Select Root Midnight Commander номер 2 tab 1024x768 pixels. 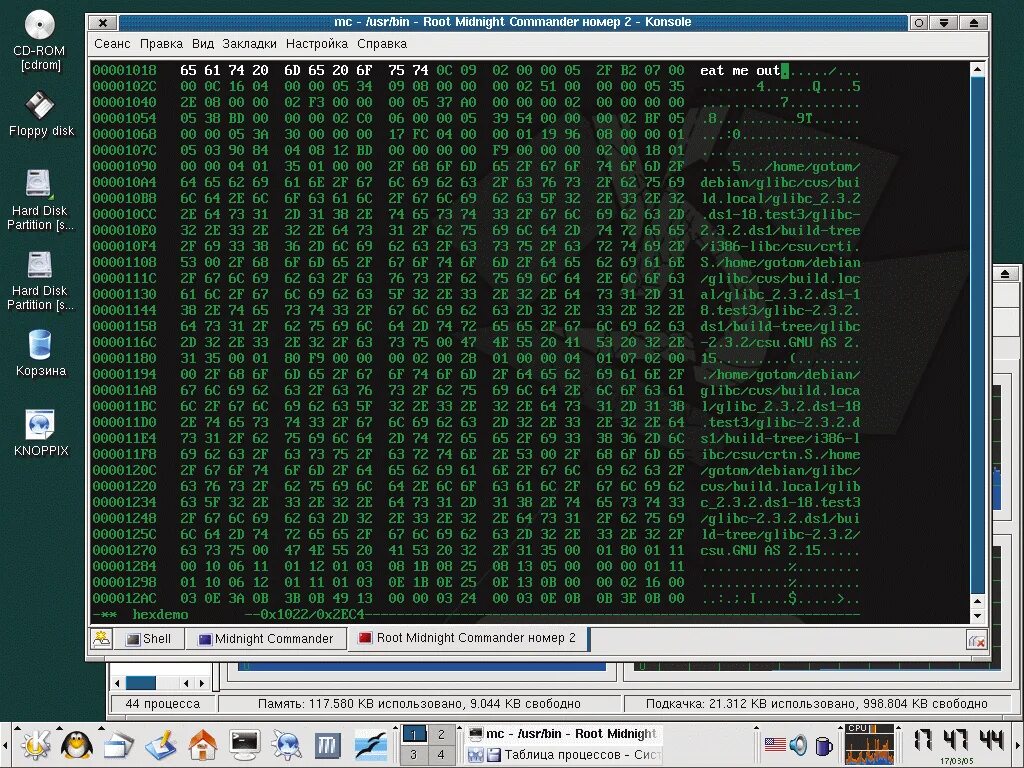468,638
